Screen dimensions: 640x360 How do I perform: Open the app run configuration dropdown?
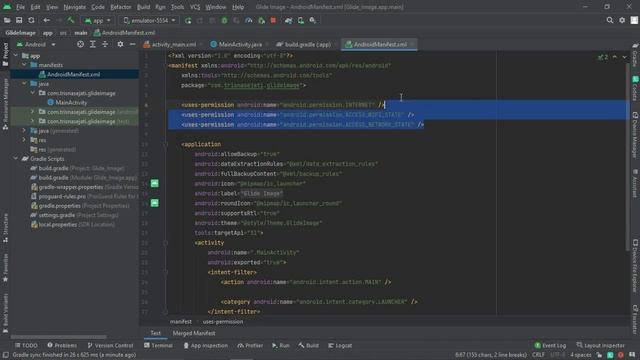(98, 20)
